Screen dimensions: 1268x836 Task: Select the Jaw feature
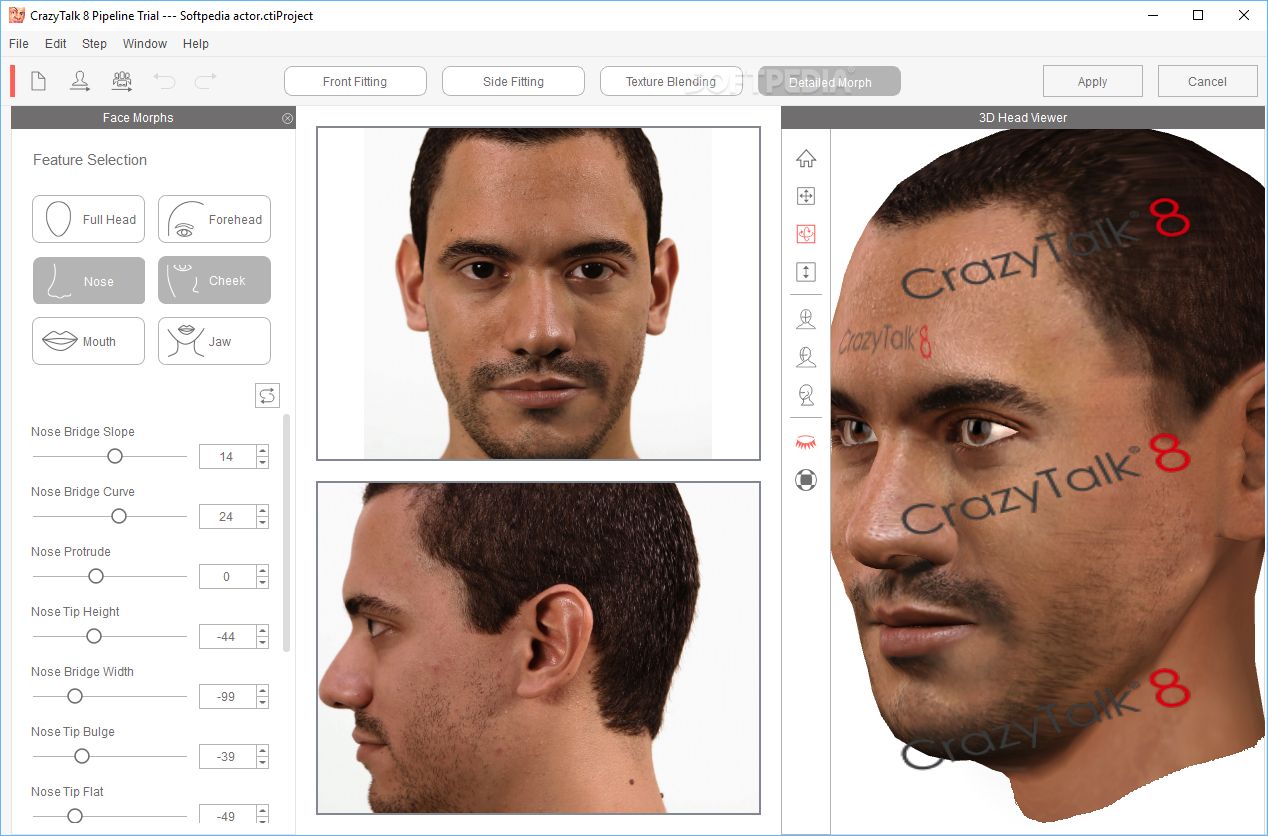[214, 341]
